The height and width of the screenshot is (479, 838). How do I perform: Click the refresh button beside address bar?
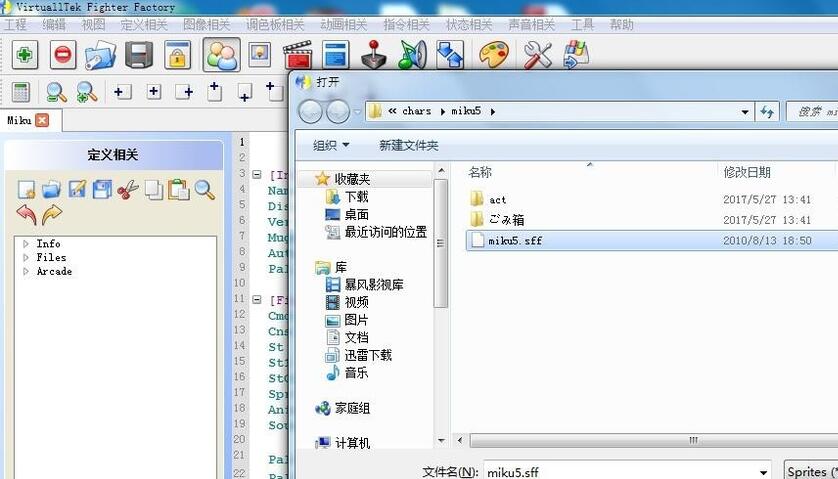coord(767,112)
